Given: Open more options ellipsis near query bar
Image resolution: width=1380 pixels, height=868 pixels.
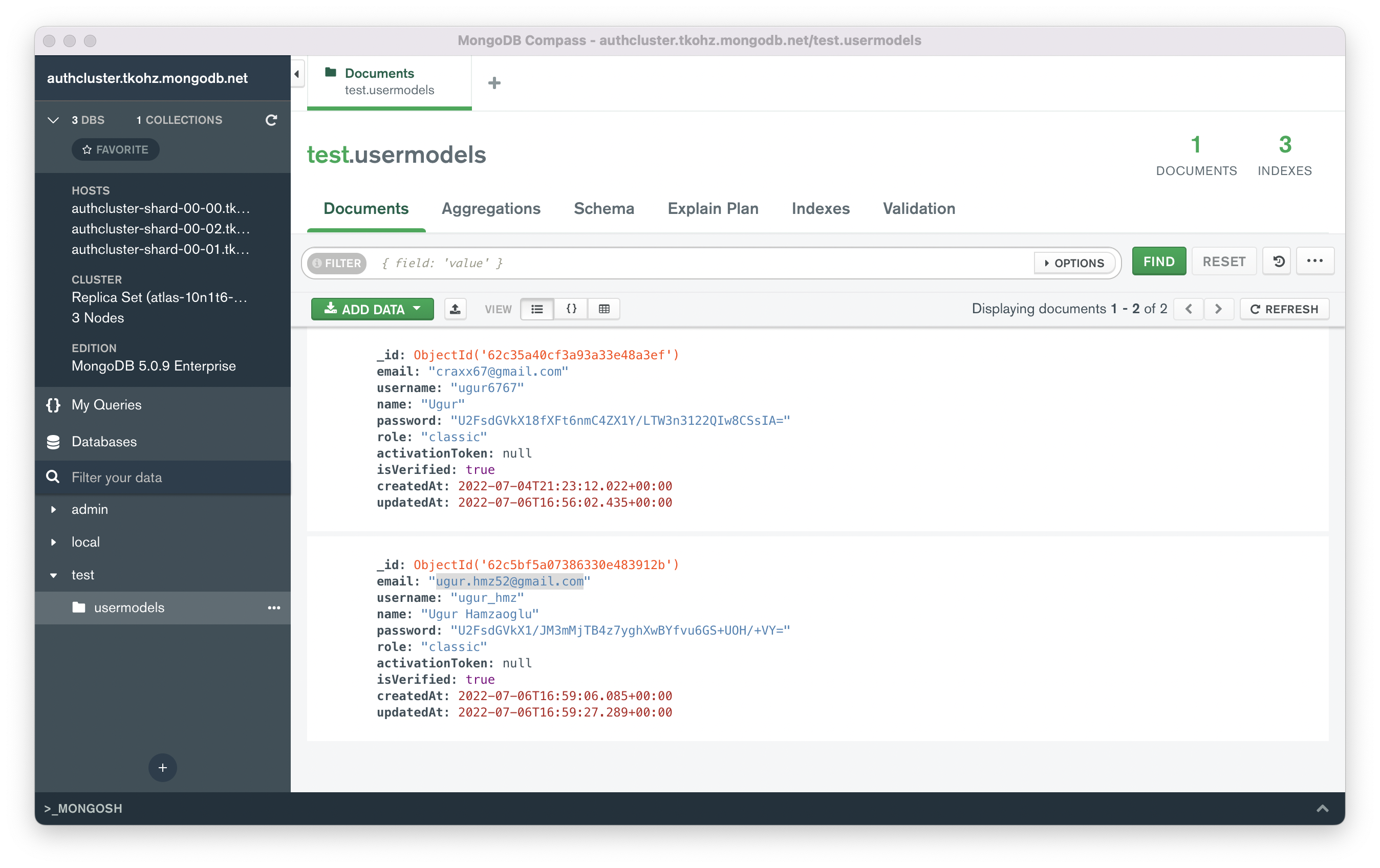Looking at the screenshot, I should 1314,261.
